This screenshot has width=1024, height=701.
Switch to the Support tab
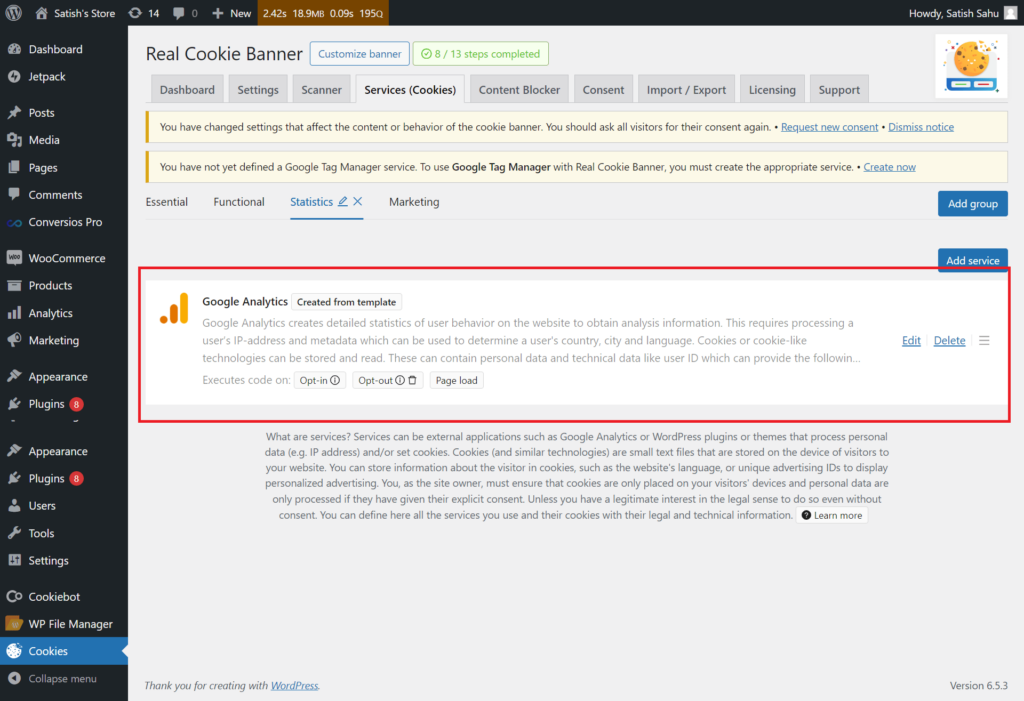click(839, 90)
